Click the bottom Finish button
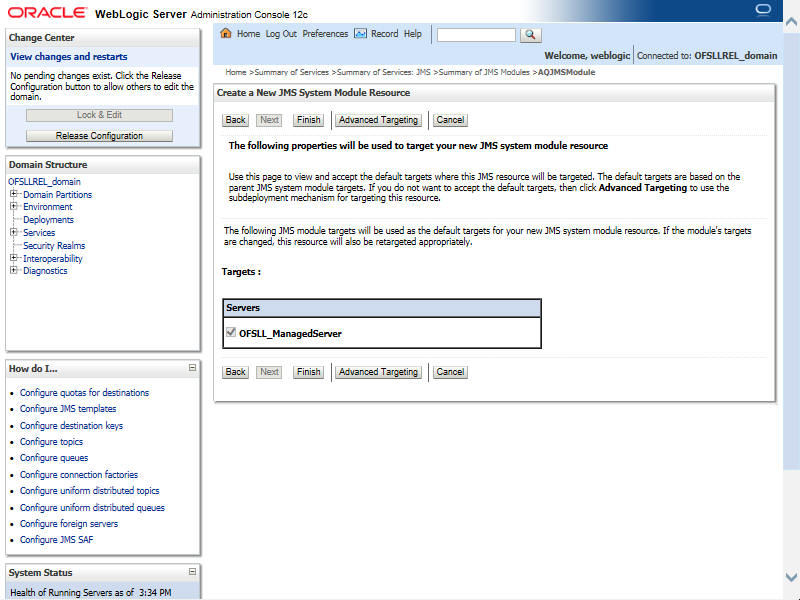The image size is (800, 600). pyautogui.click(x=309, y=372)
